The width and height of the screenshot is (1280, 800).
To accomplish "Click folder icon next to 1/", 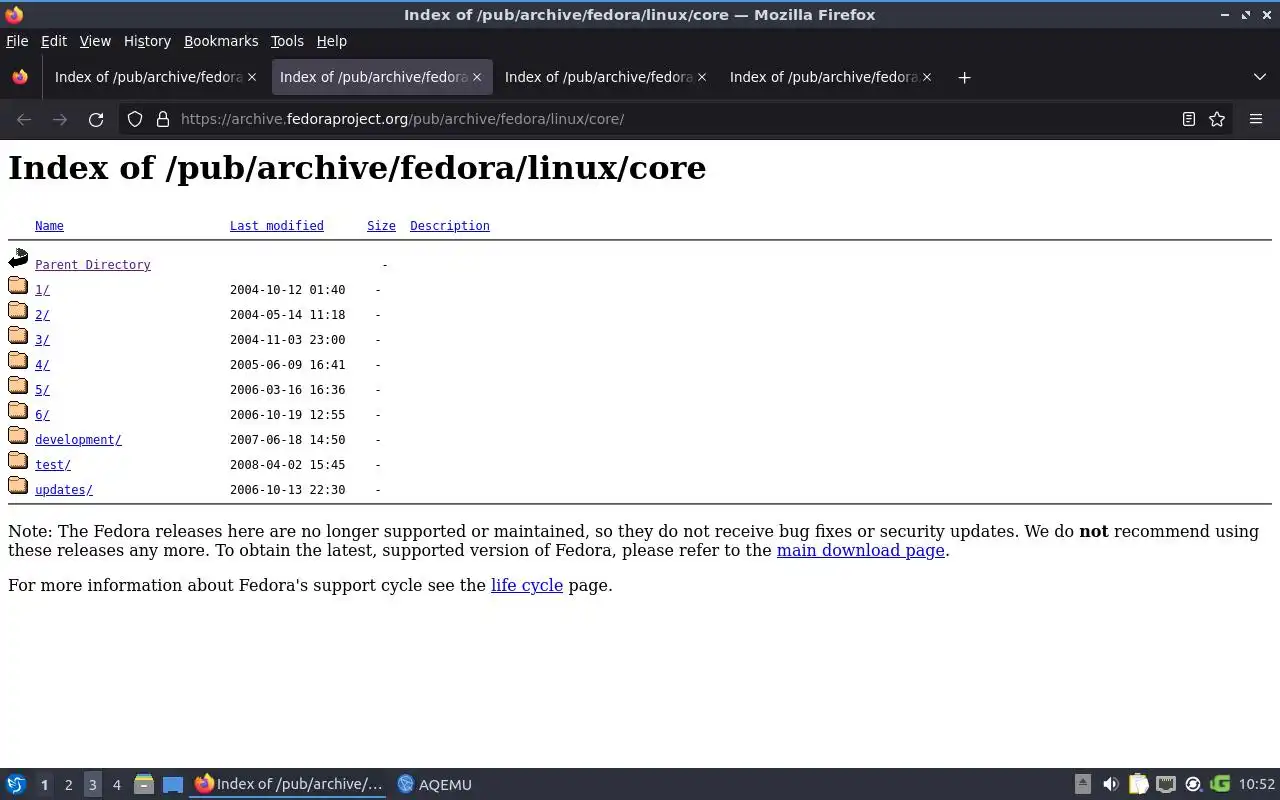I will point(18,286).
